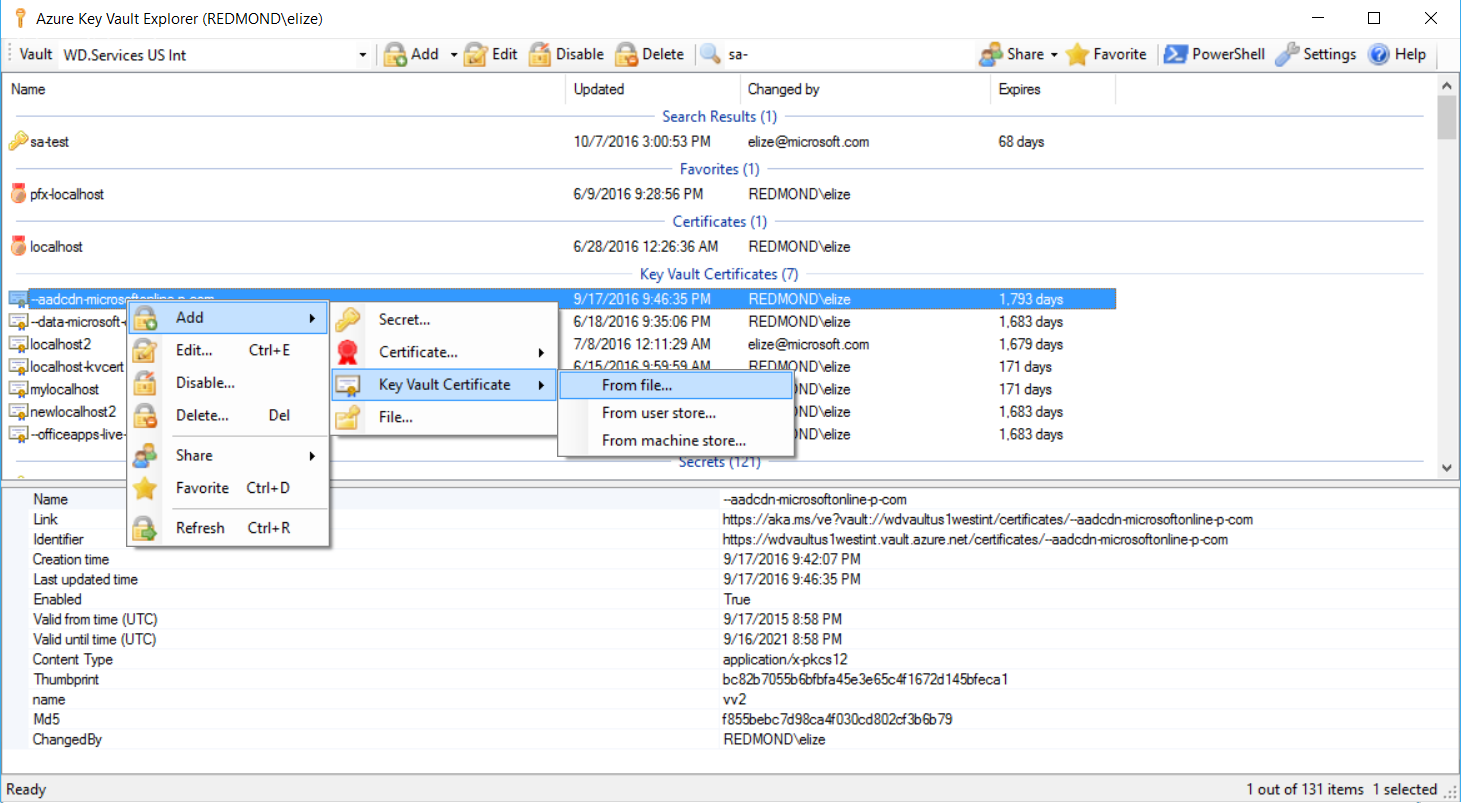Screen dimensions: 1461x803
Task: Choose Refresh in the context menu
Action: (228, 528)
